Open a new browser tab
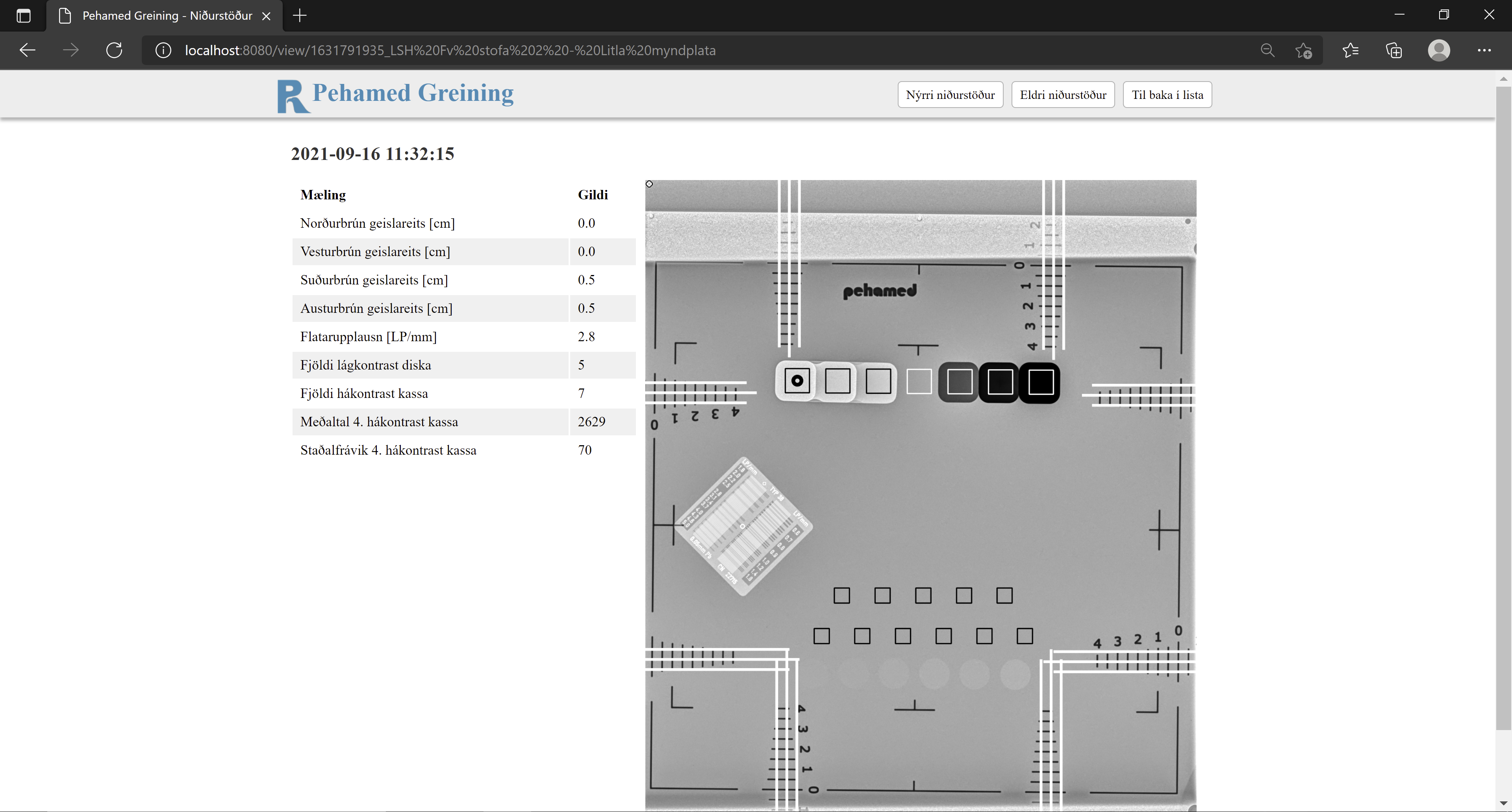Image resolution: width=1512 pixels, height=812 pixels. [x=300, y=16]
